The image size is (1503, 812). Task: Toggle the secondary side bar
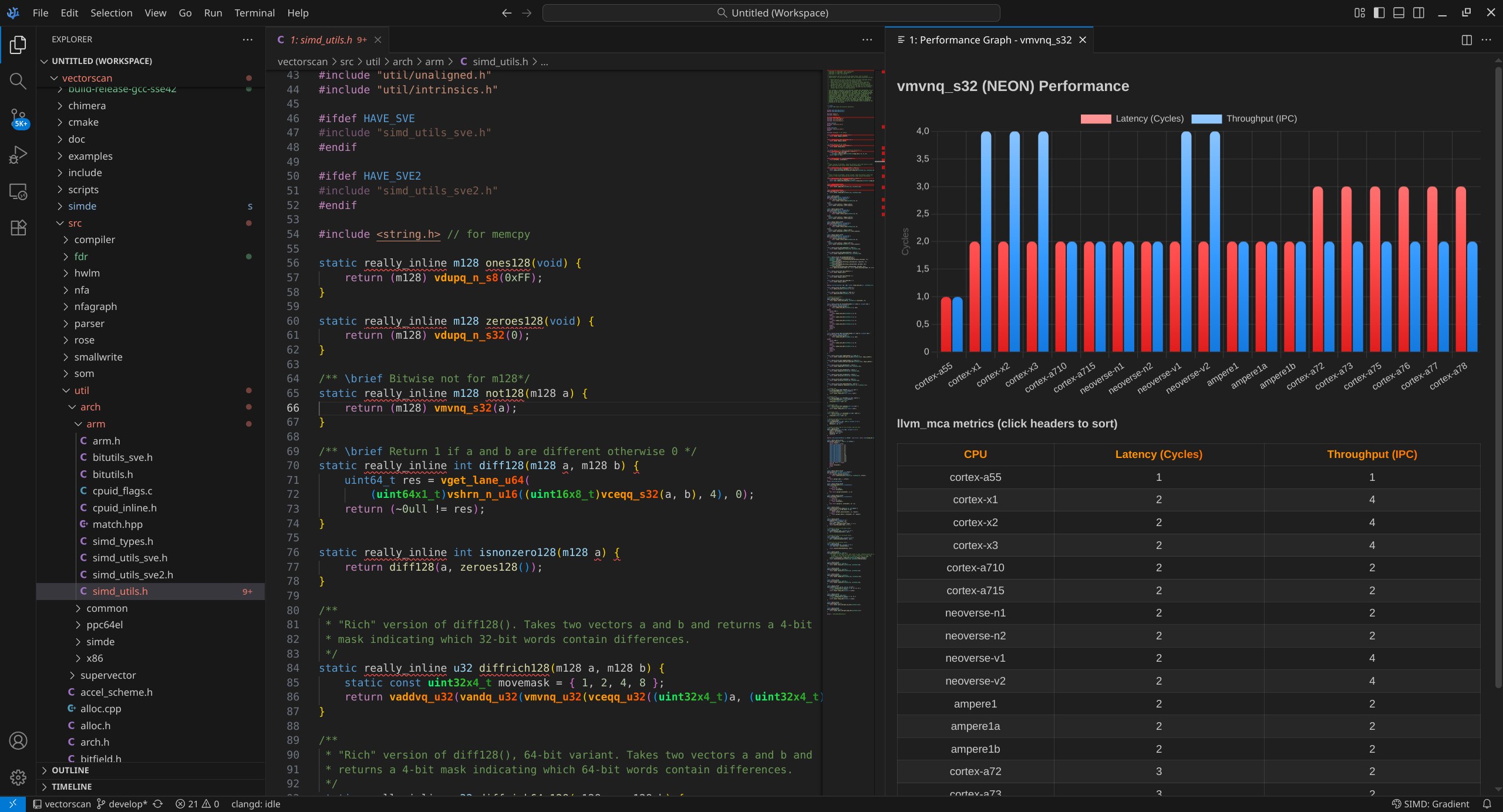point(1418,12)
